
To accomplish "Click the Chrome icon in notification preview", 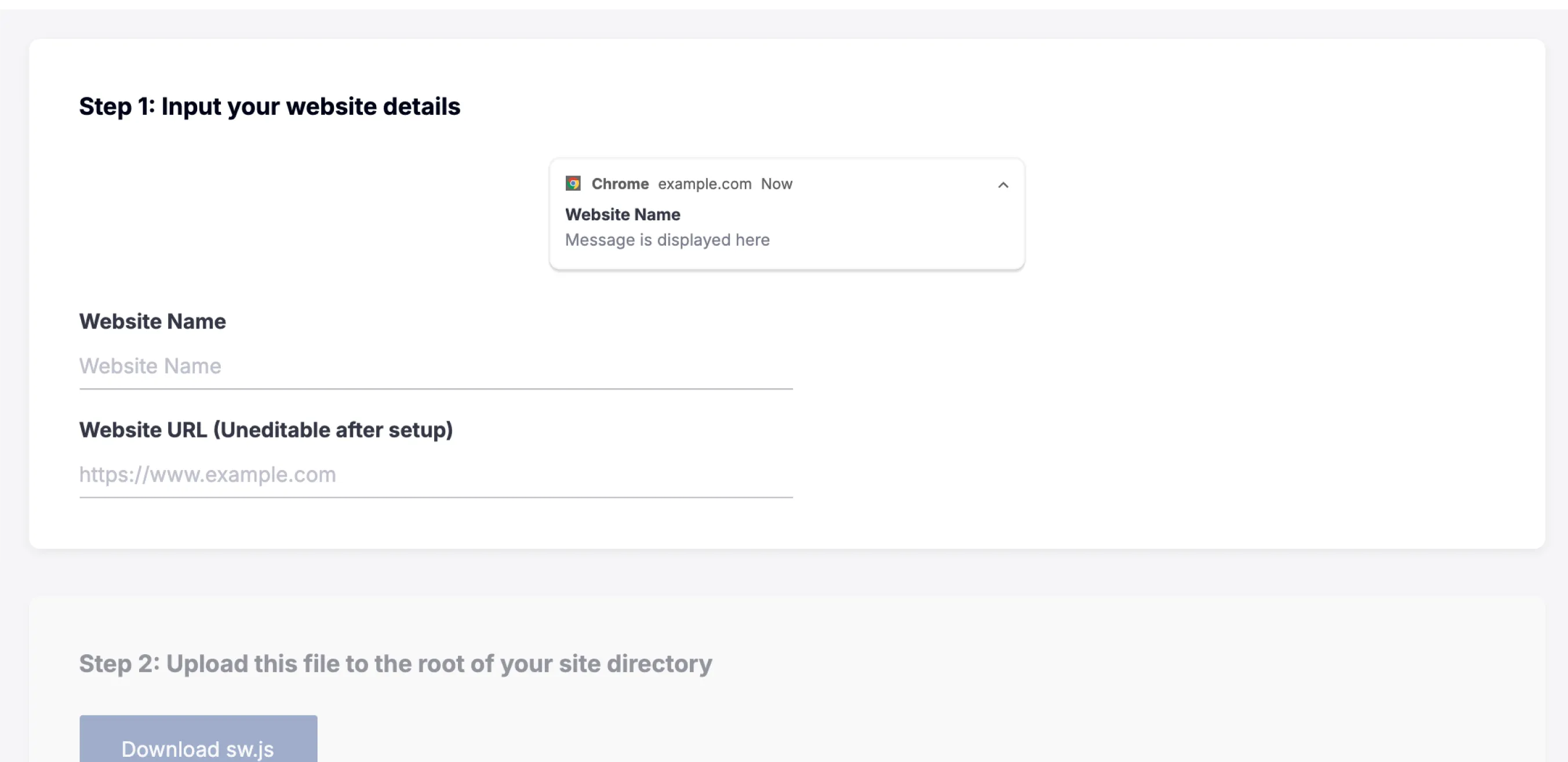I will click(573, 183).
